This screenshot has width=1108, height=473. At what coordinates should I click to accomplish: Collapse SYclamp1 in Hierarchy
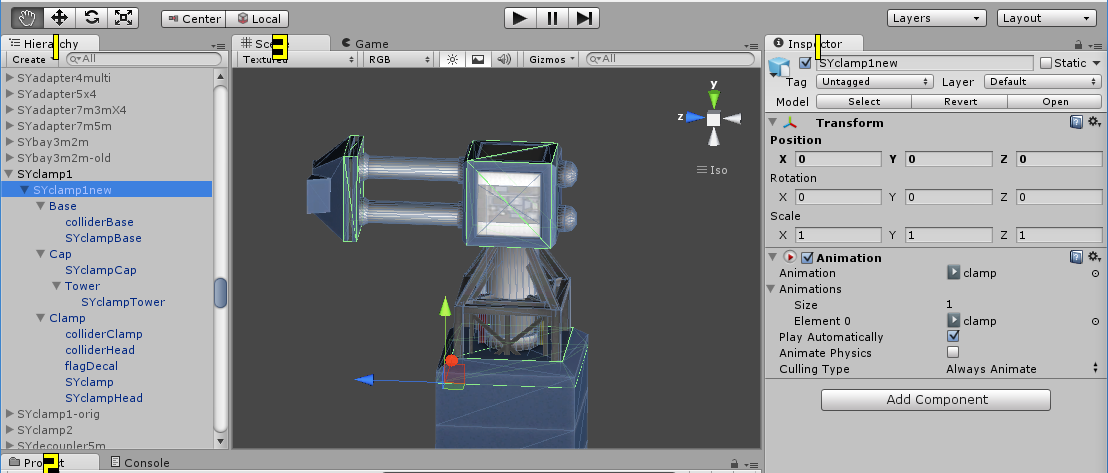(10, 174)
